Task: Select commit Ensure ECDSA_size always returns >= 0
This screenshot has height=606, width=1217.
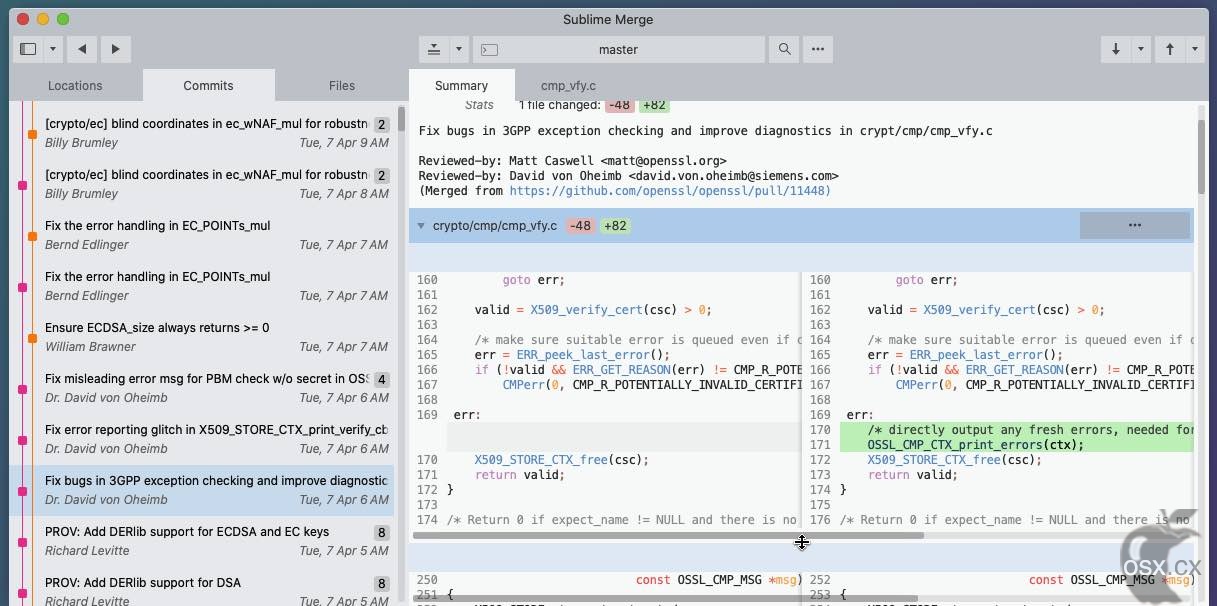Action: coord(202,337)
